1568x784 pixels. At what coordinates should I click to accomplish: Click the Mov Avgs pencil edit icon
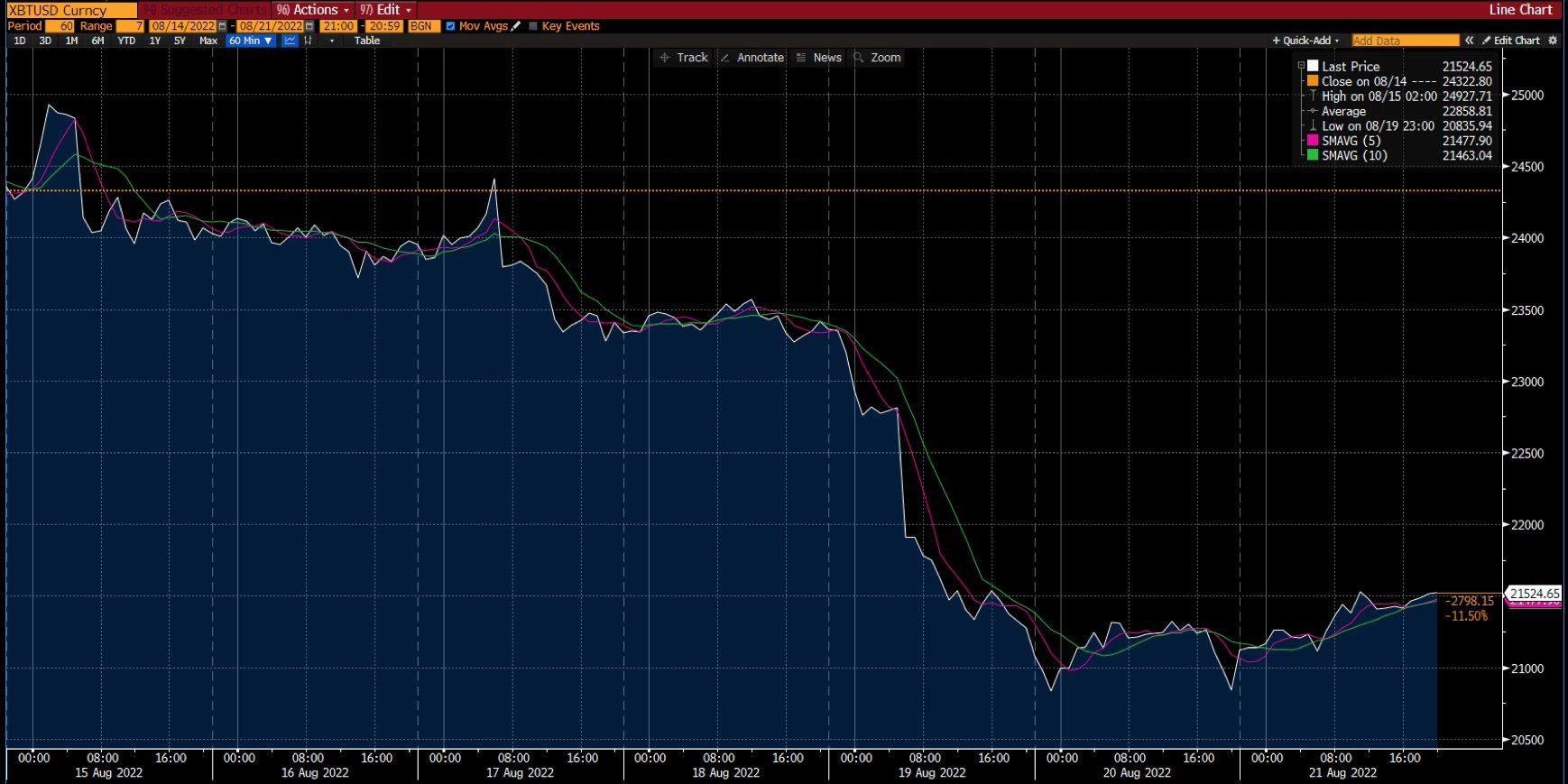pyautogui.click(x=516, y=26)
